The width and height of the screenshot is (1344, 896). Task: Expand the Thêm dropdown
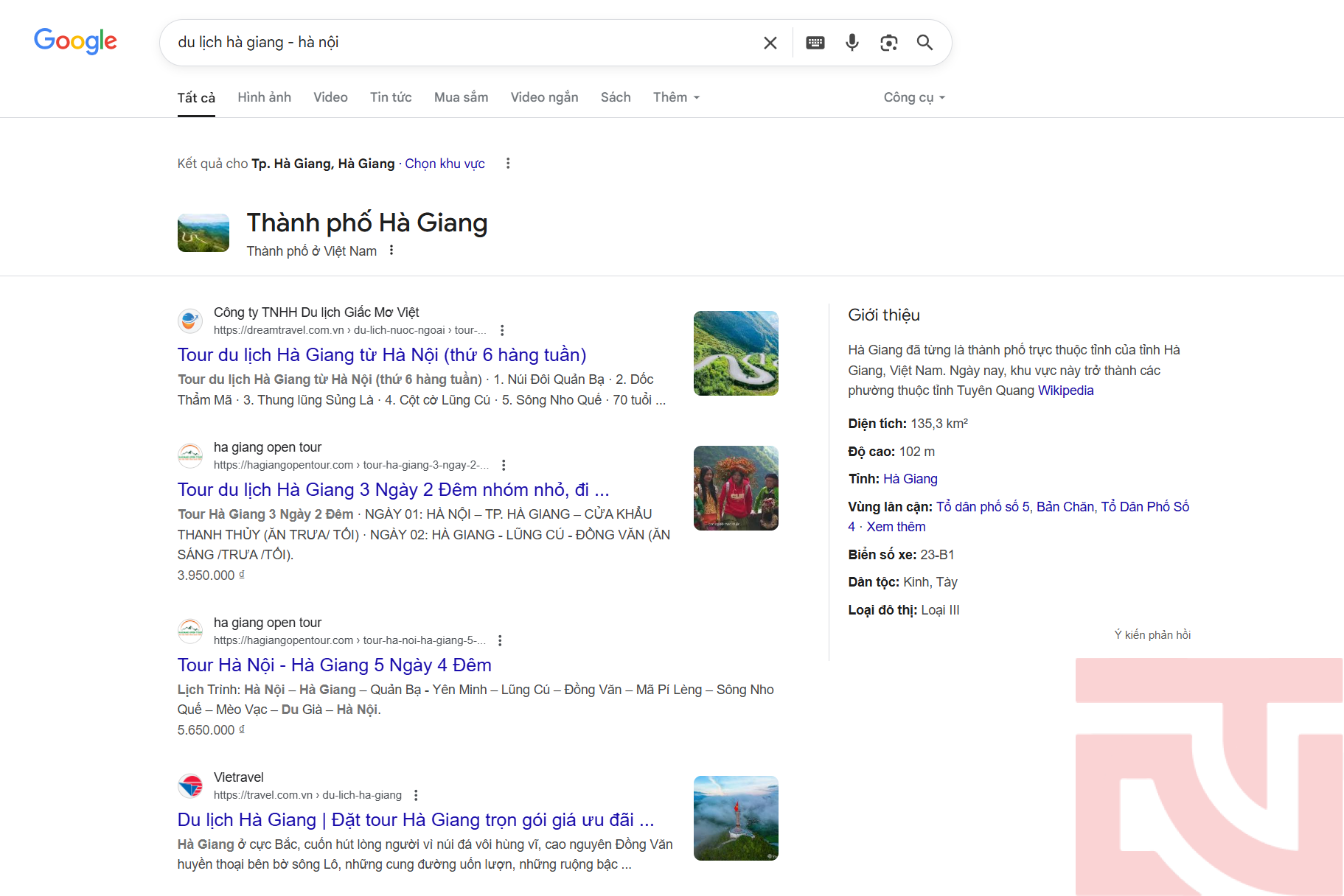676,97
